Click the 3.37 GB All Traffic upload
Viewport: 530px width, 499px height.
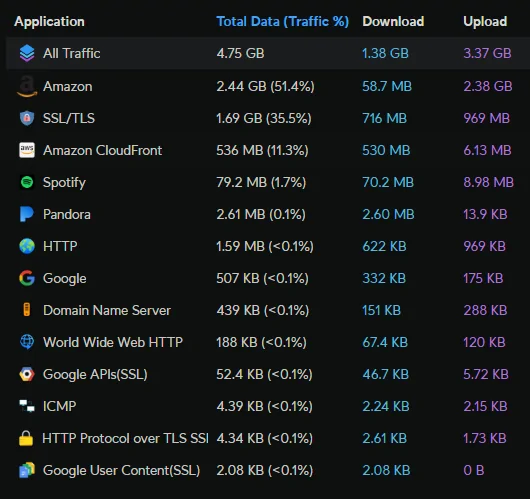tap(487, 53)
